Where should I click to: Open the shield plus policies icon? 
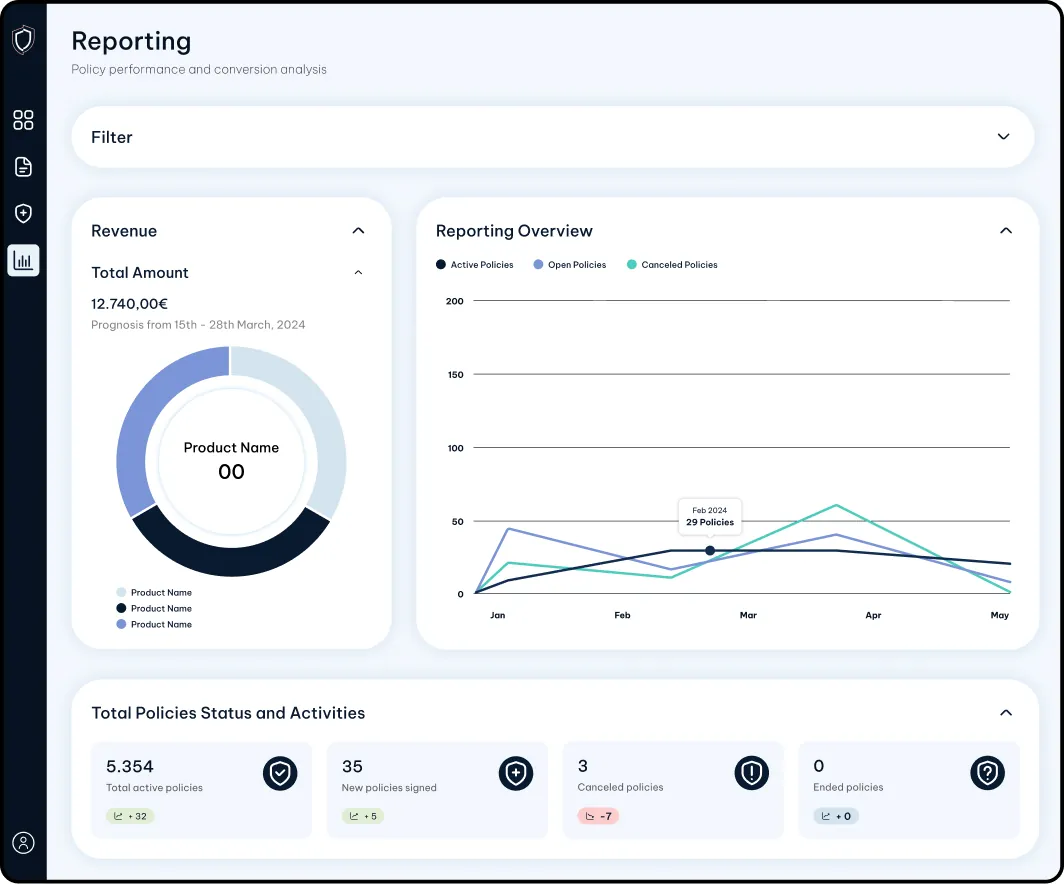pos(23,213)
